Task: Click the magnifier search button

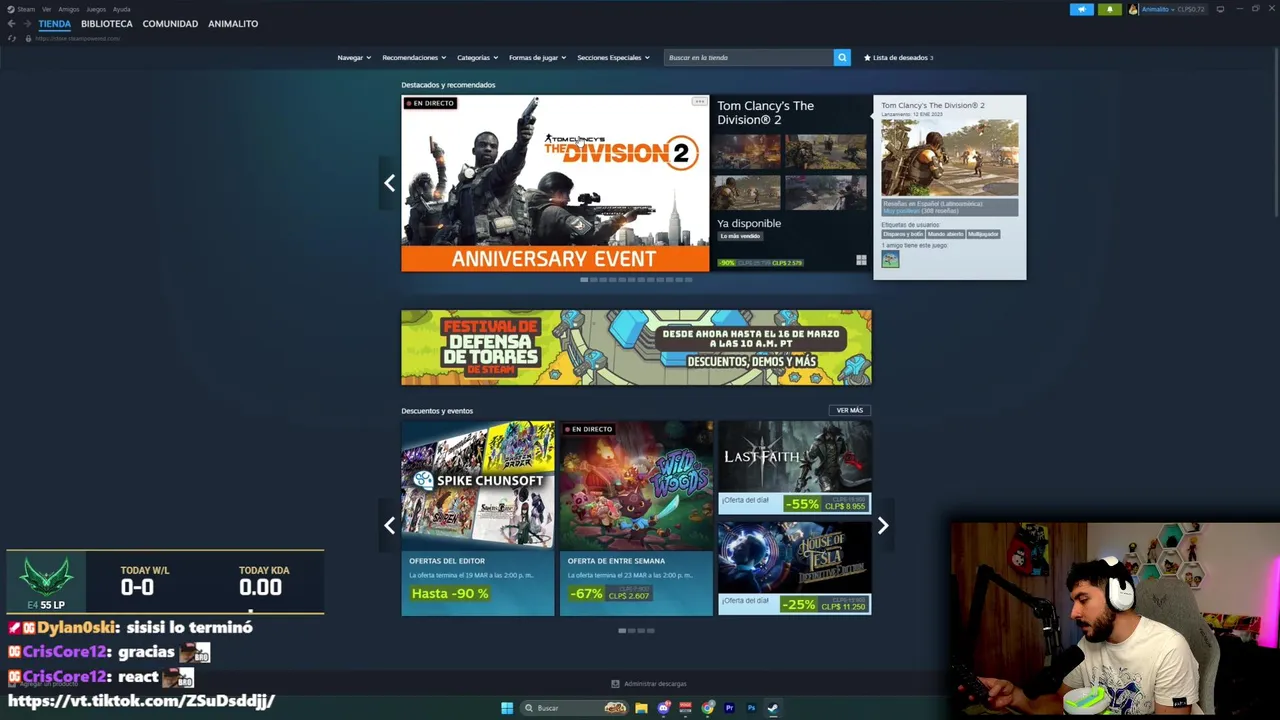Action: pos(842,57)
